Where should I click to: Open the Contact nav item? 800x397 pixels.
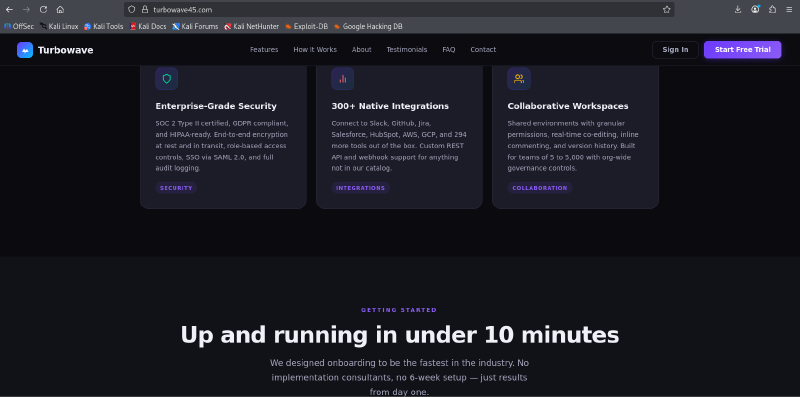(483, 49)
